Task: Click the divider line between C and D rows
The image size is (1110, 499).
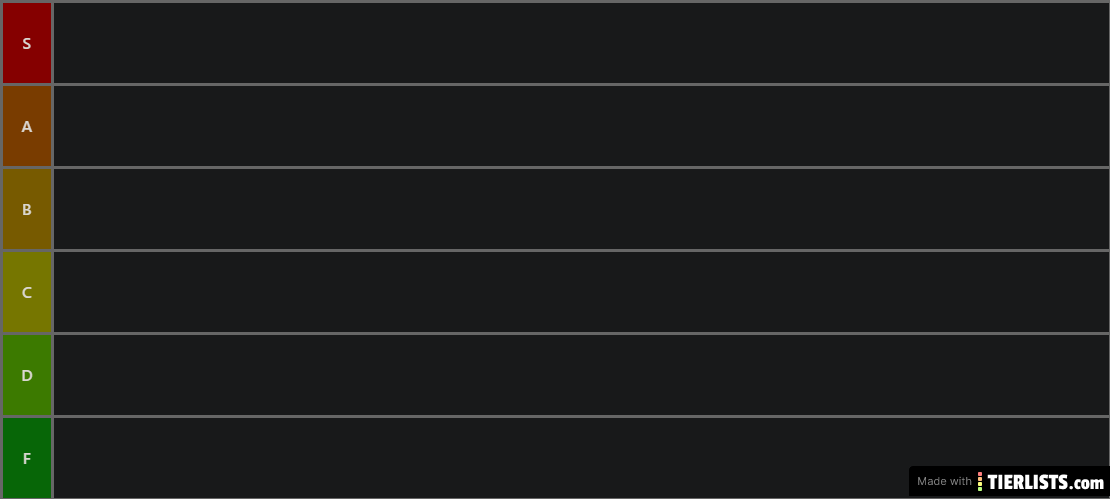Action: click(x=555, y=333)
